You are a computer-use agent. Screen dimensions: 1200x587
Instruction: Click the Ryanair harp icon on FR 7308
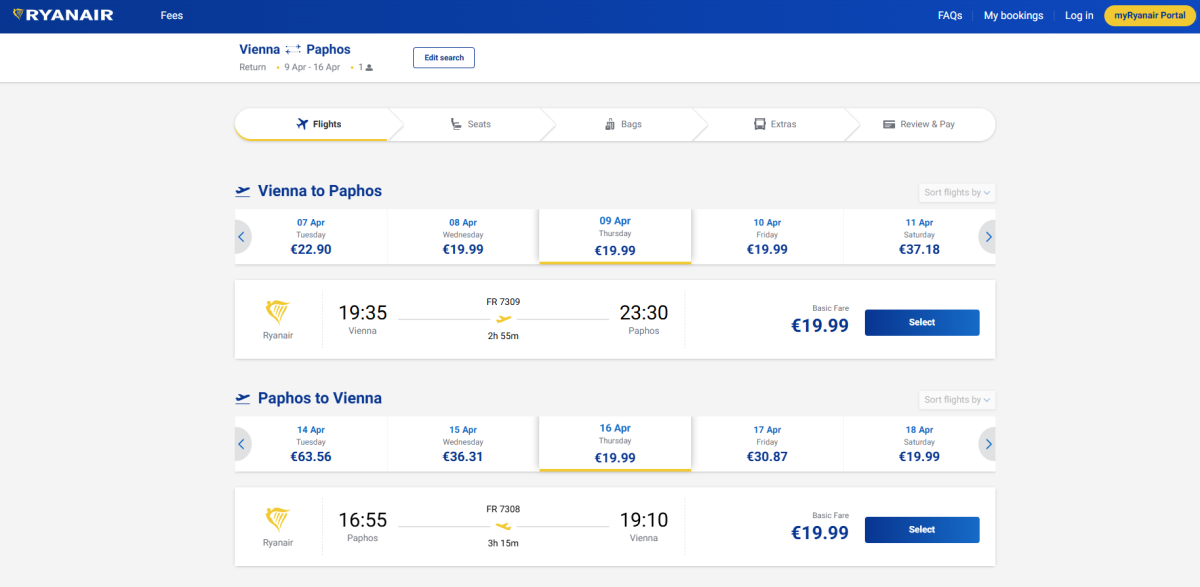pyautogui.click(x=278, y=519)
